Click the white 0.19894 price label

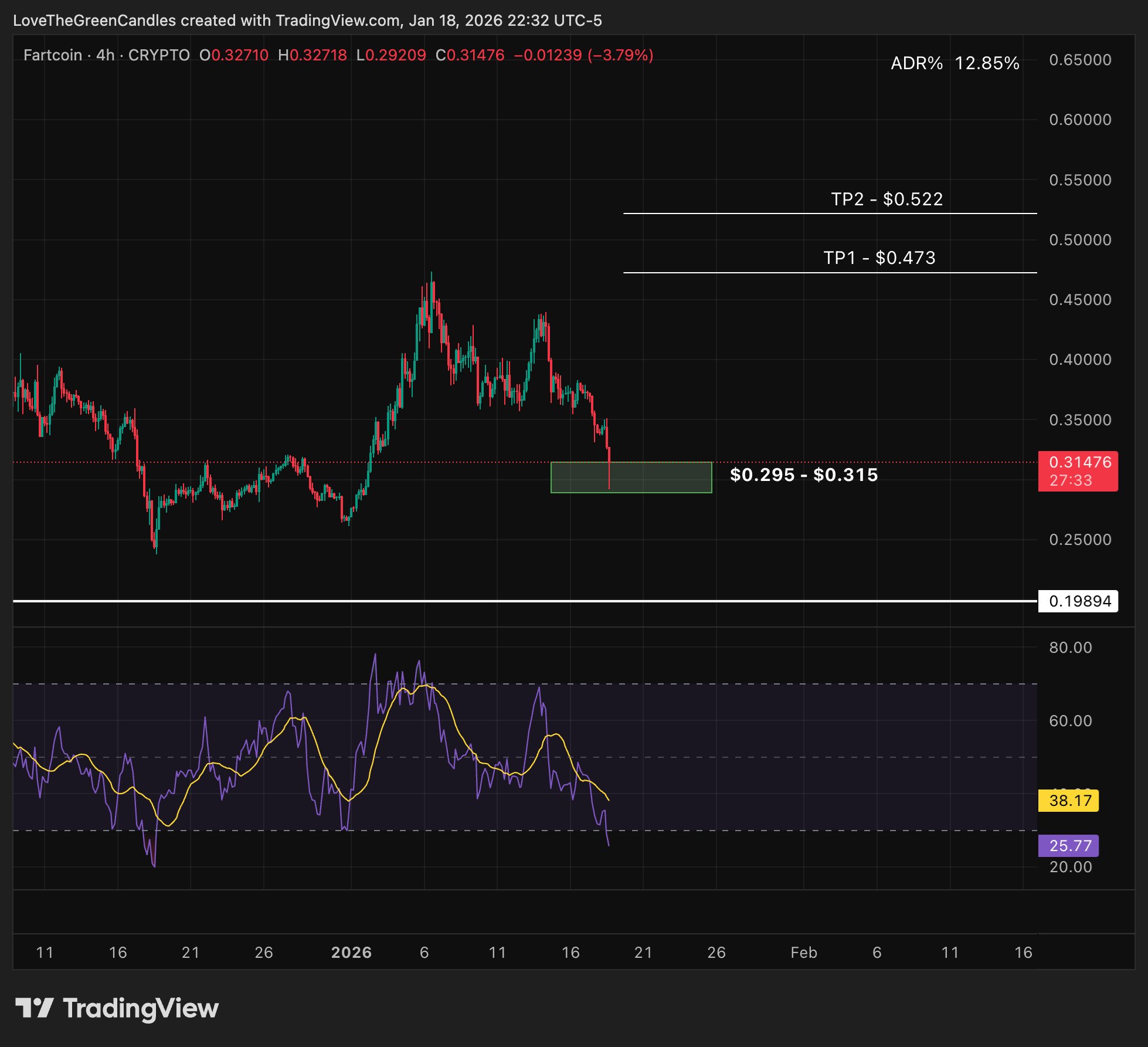[1078, 601]
